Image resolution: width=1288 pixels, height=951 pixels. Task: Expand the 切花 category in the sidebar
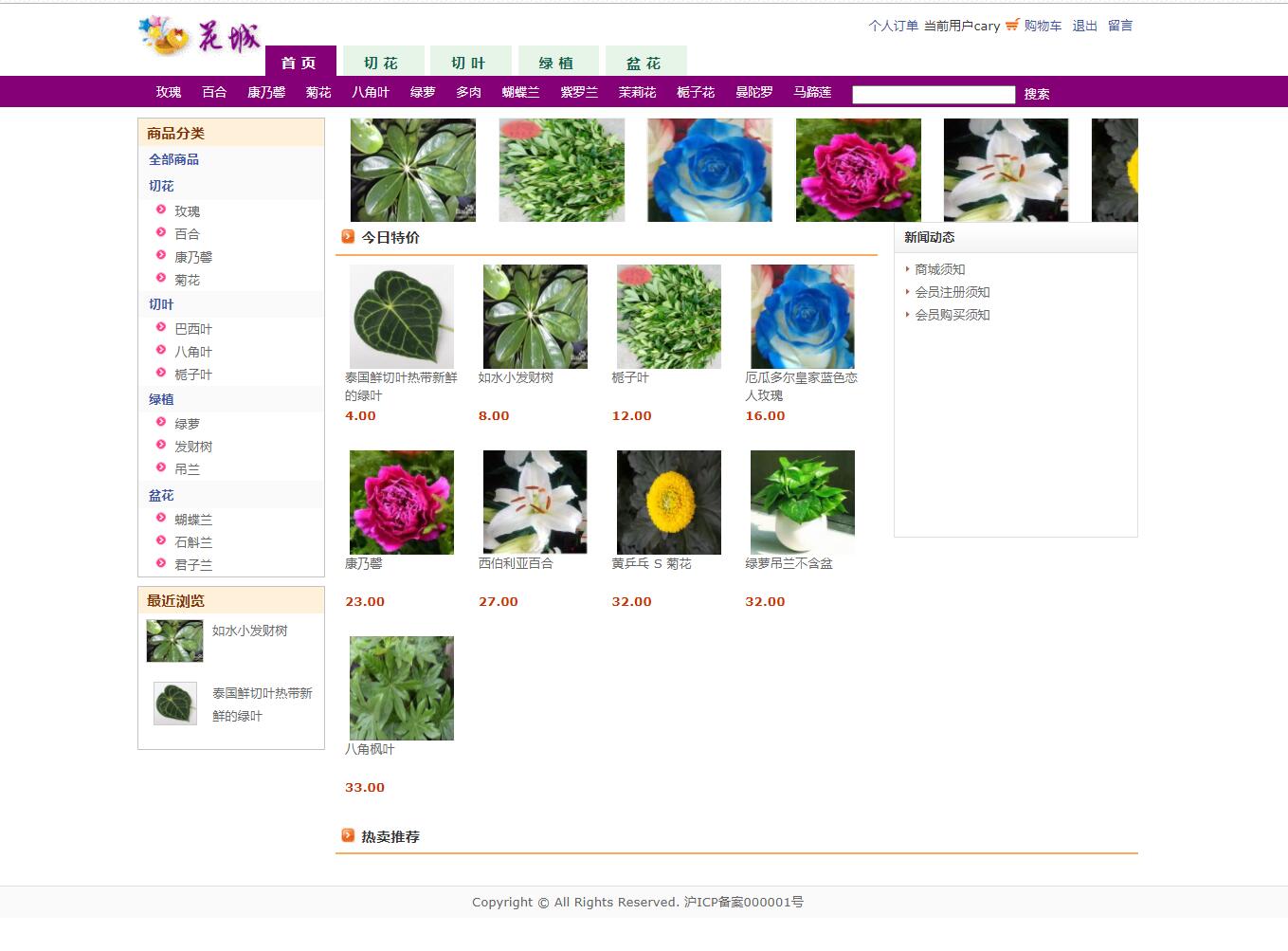(160, 186)
